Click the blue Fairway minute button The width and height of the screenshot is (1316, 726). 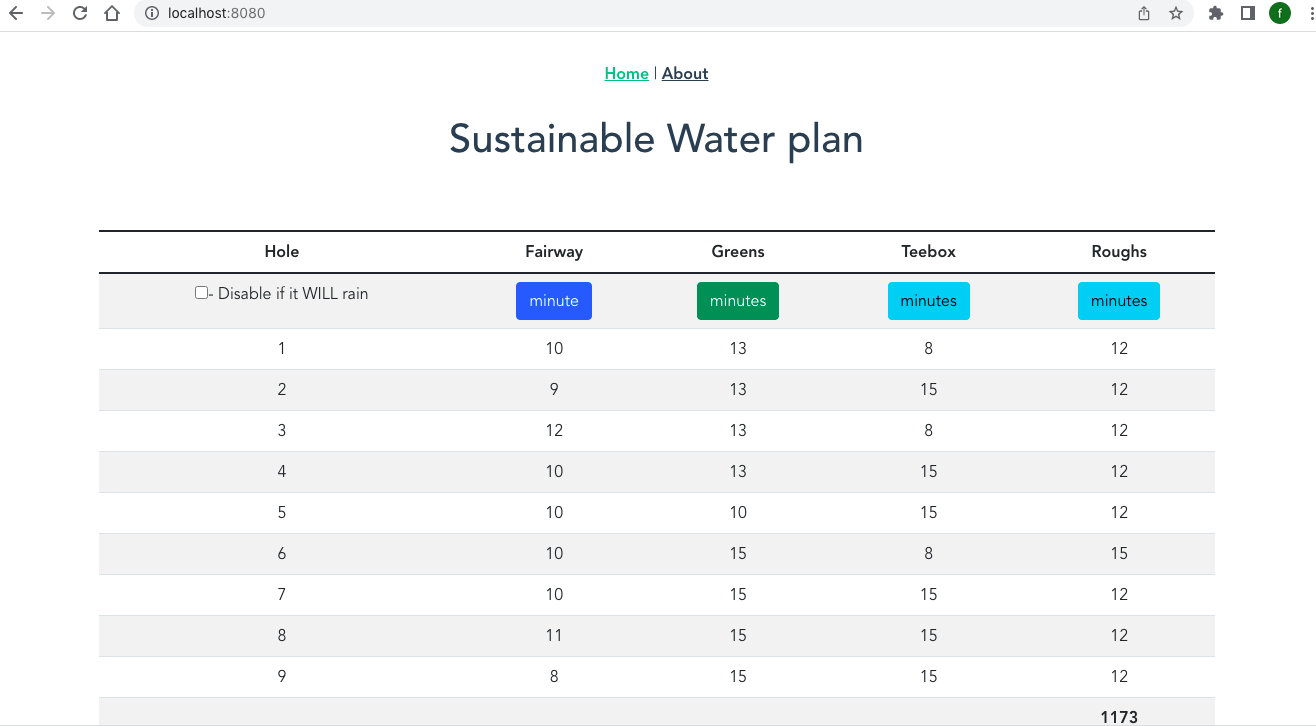point(554,301)
